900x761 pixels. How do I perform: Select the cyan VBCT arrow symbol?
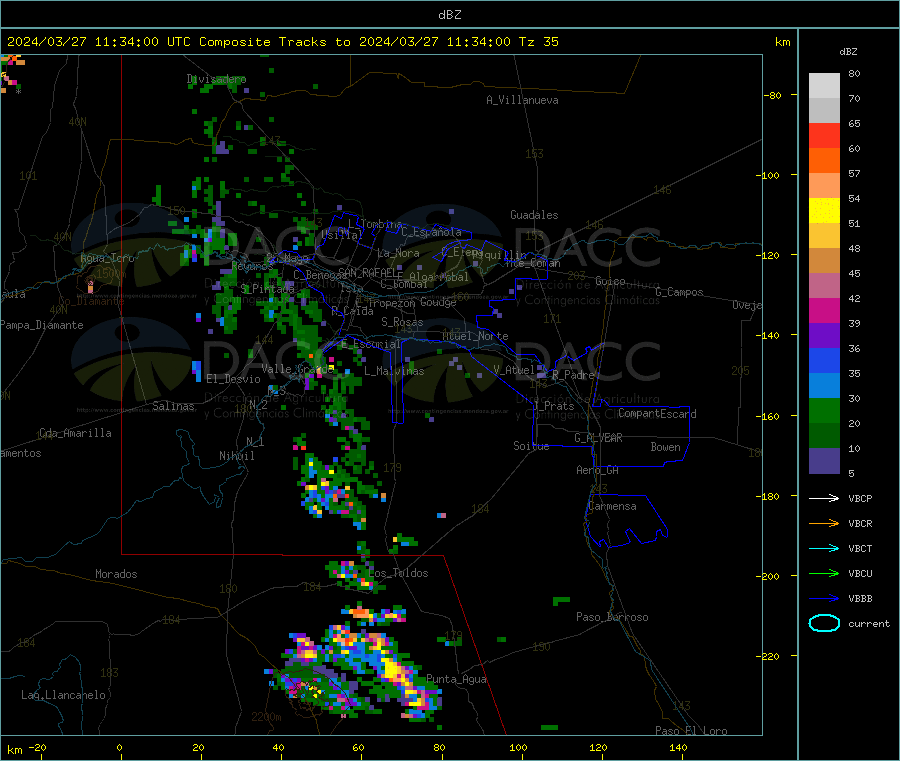point(824,549)
